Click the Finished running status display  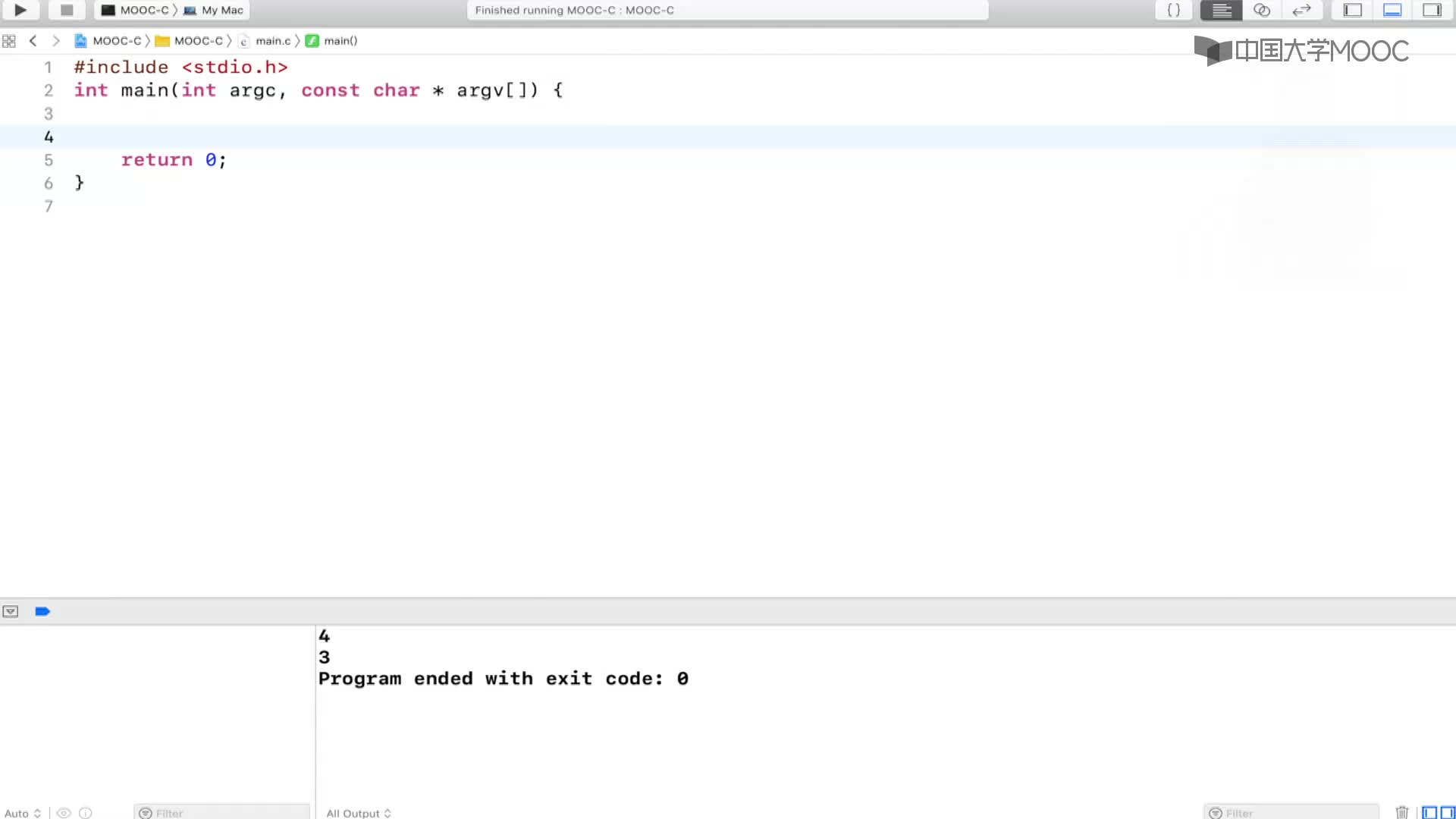point(726,10)
